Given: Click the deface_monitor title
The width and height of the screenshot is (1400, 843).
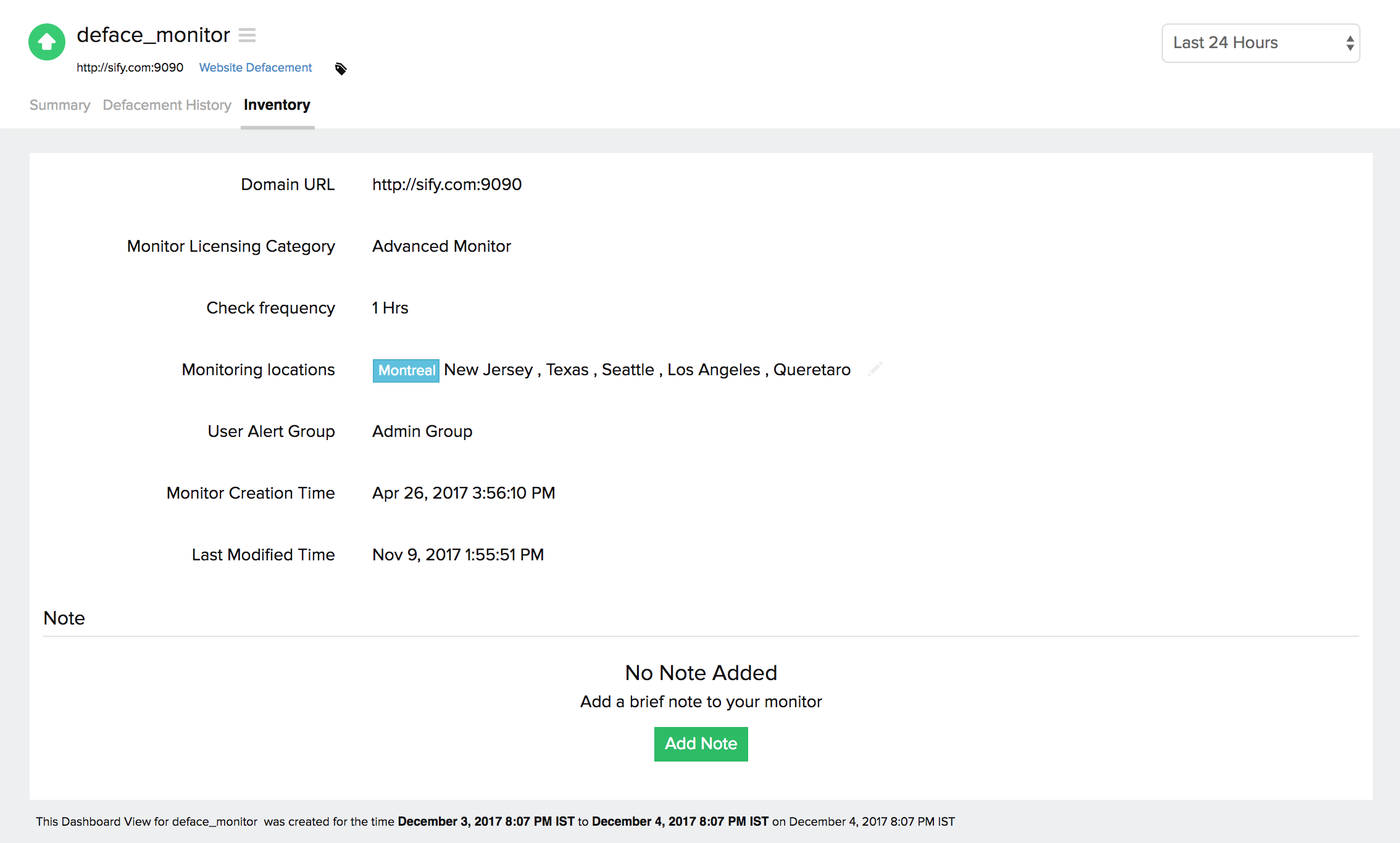Looking at the screenshot, I should [x=153, y=35].
